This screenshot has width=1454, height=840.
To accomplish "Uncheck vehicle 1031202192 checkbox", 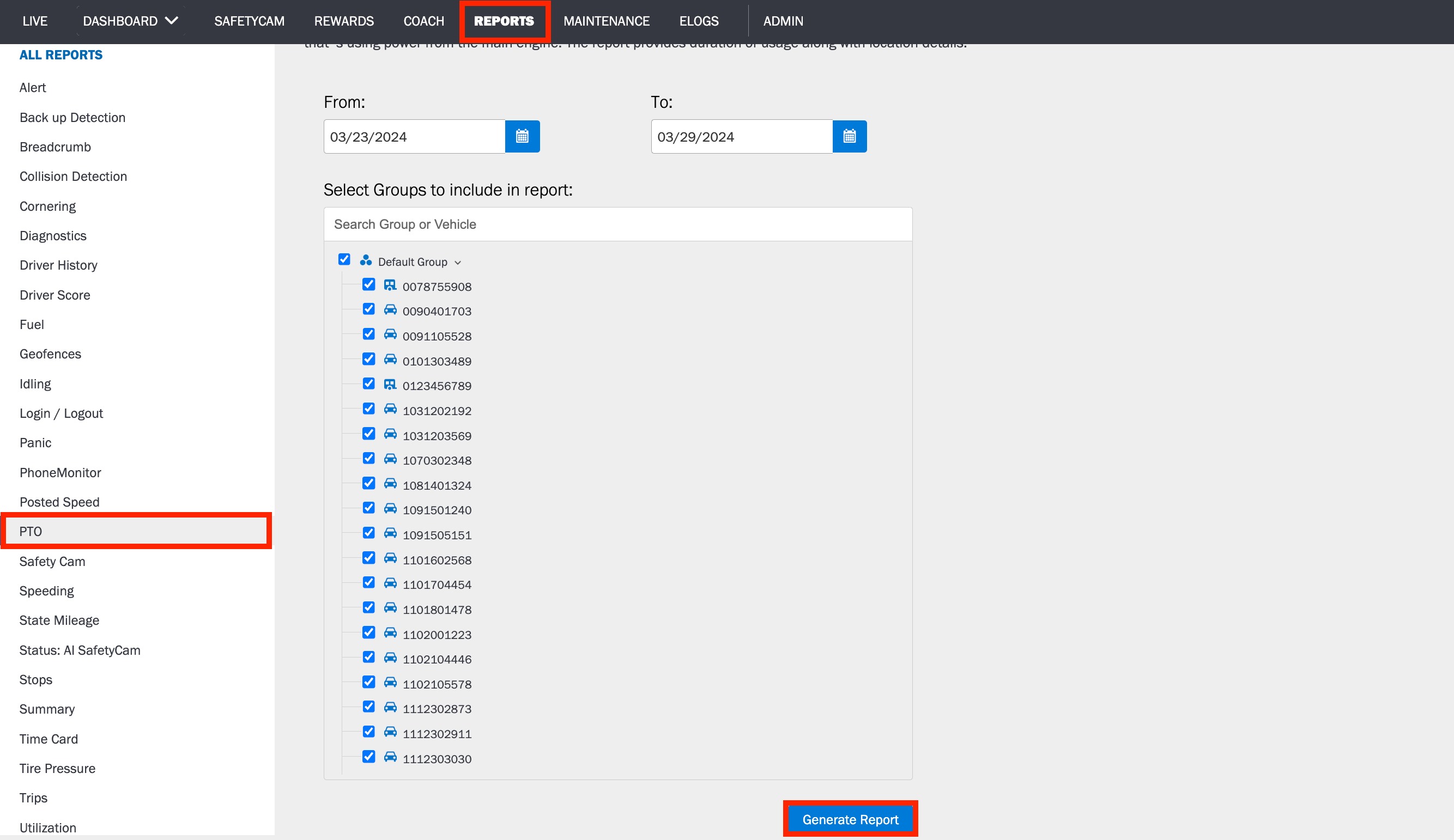I will click(x=369, y=409).
